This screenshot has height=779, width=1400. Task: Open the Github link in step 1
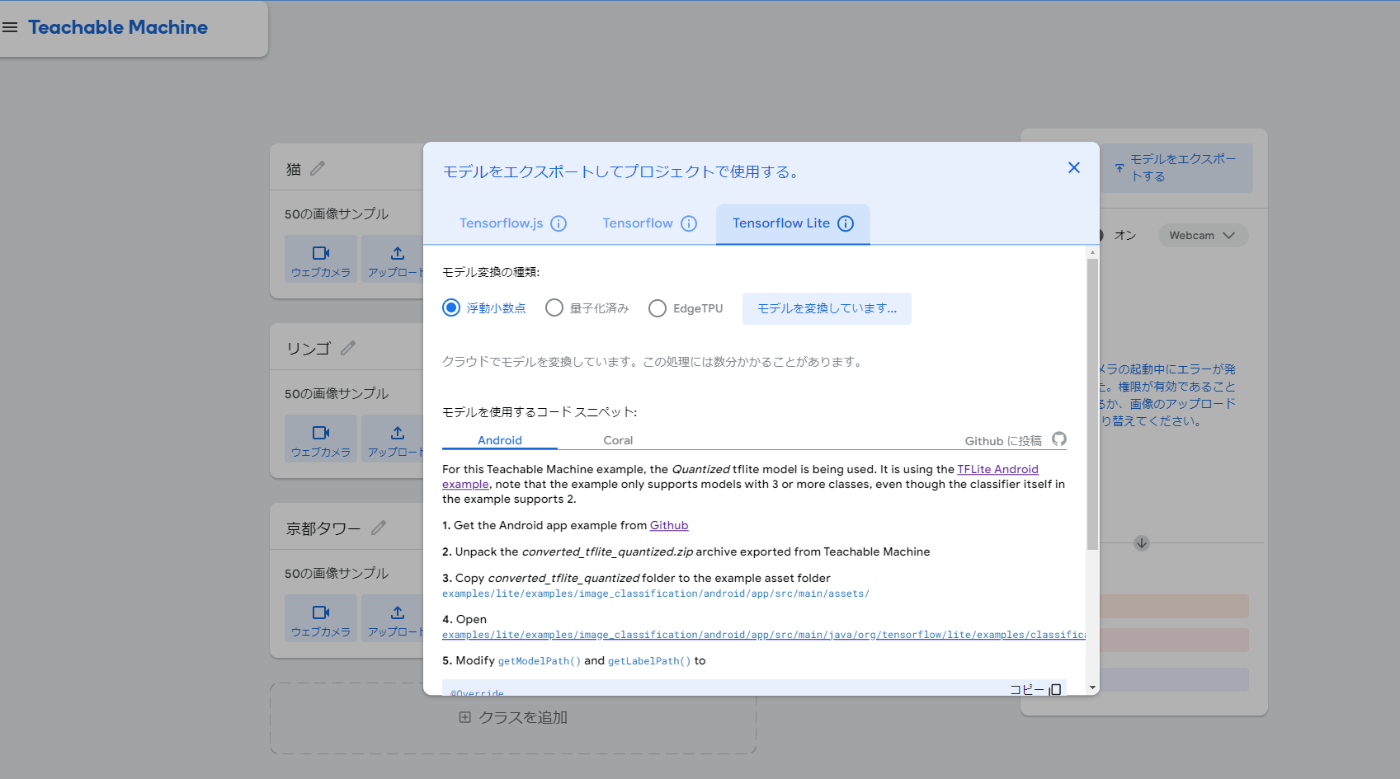pyautogui.click(x=669, y=525)
